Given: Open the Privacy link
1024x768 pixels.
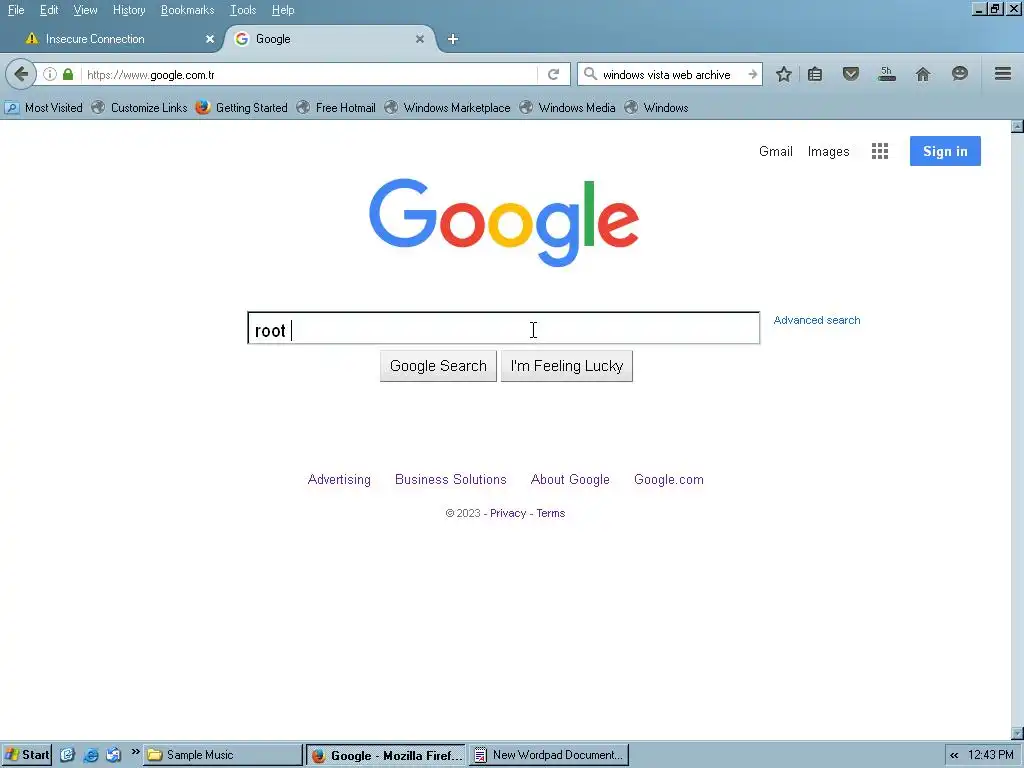Looking at the screenshot, I should coord(507,513).
